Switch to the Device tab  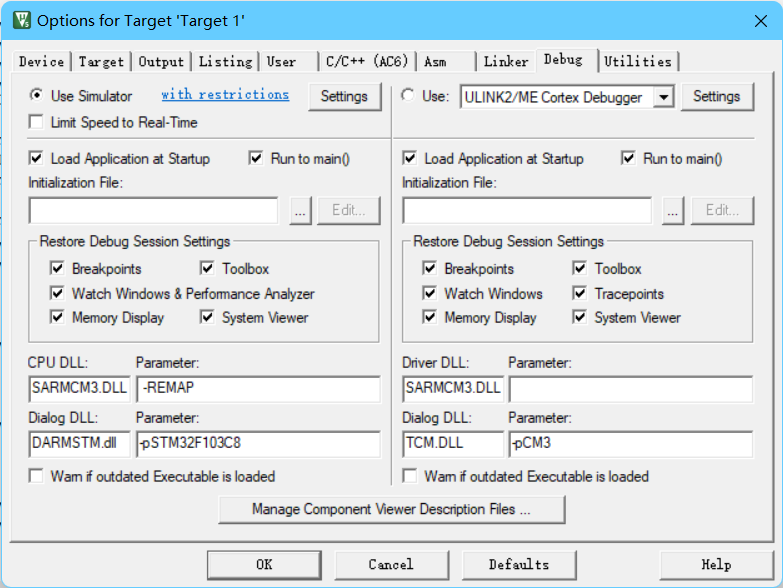coord(41,62)
